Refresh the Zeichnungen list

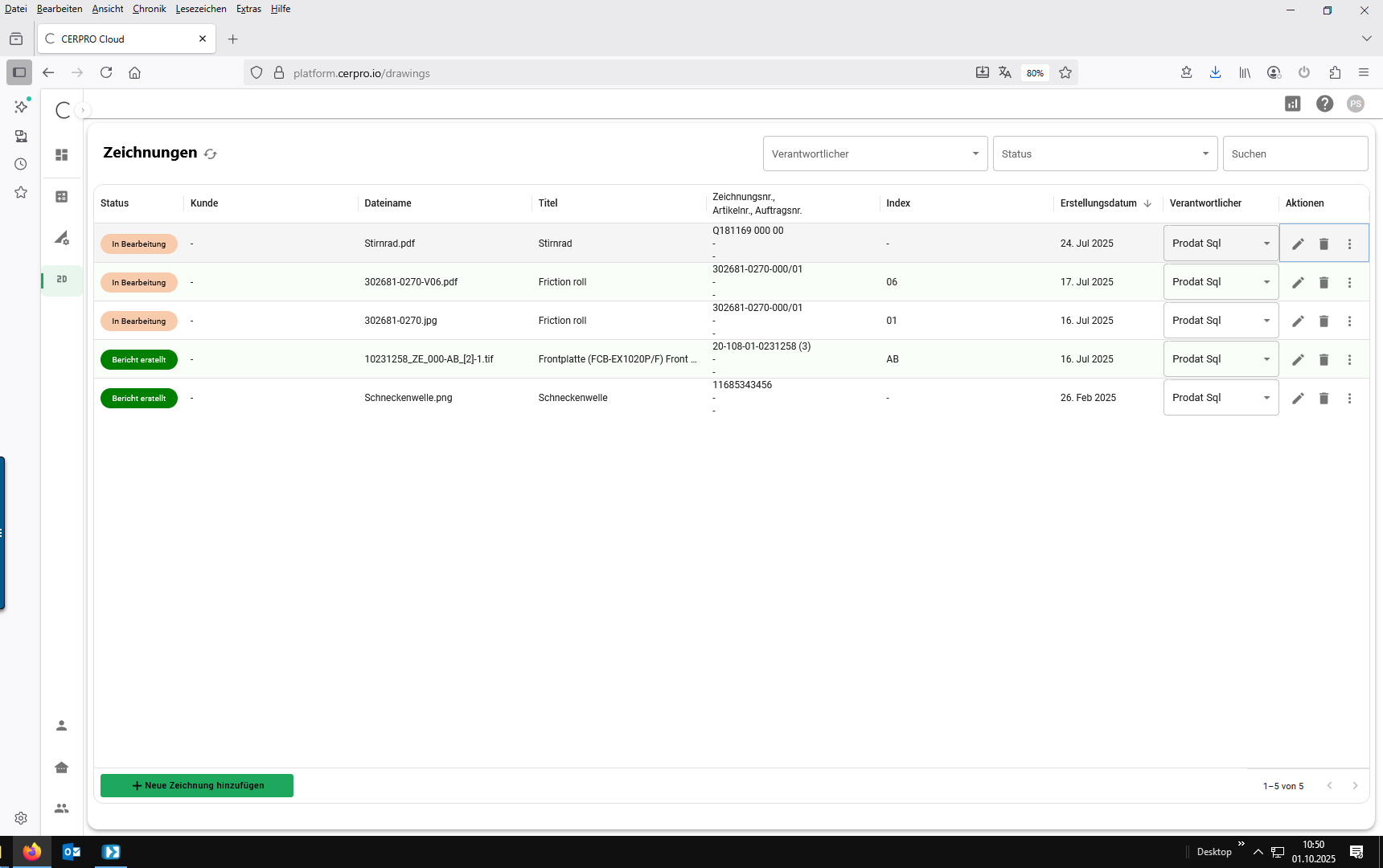(211, 154)
